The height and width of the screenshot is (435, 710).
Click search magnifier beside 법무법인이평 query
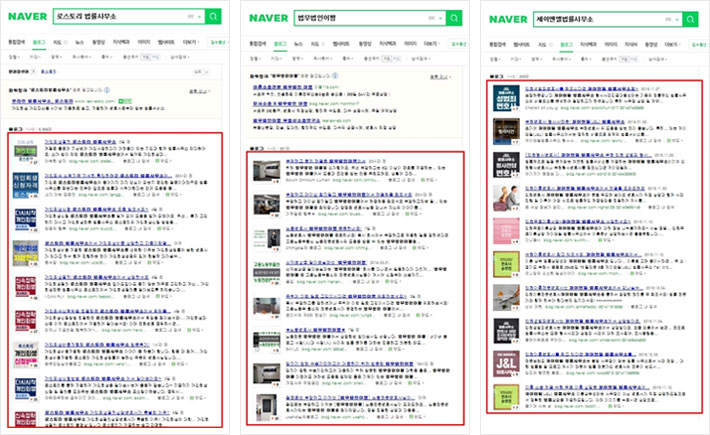point(453,17)
